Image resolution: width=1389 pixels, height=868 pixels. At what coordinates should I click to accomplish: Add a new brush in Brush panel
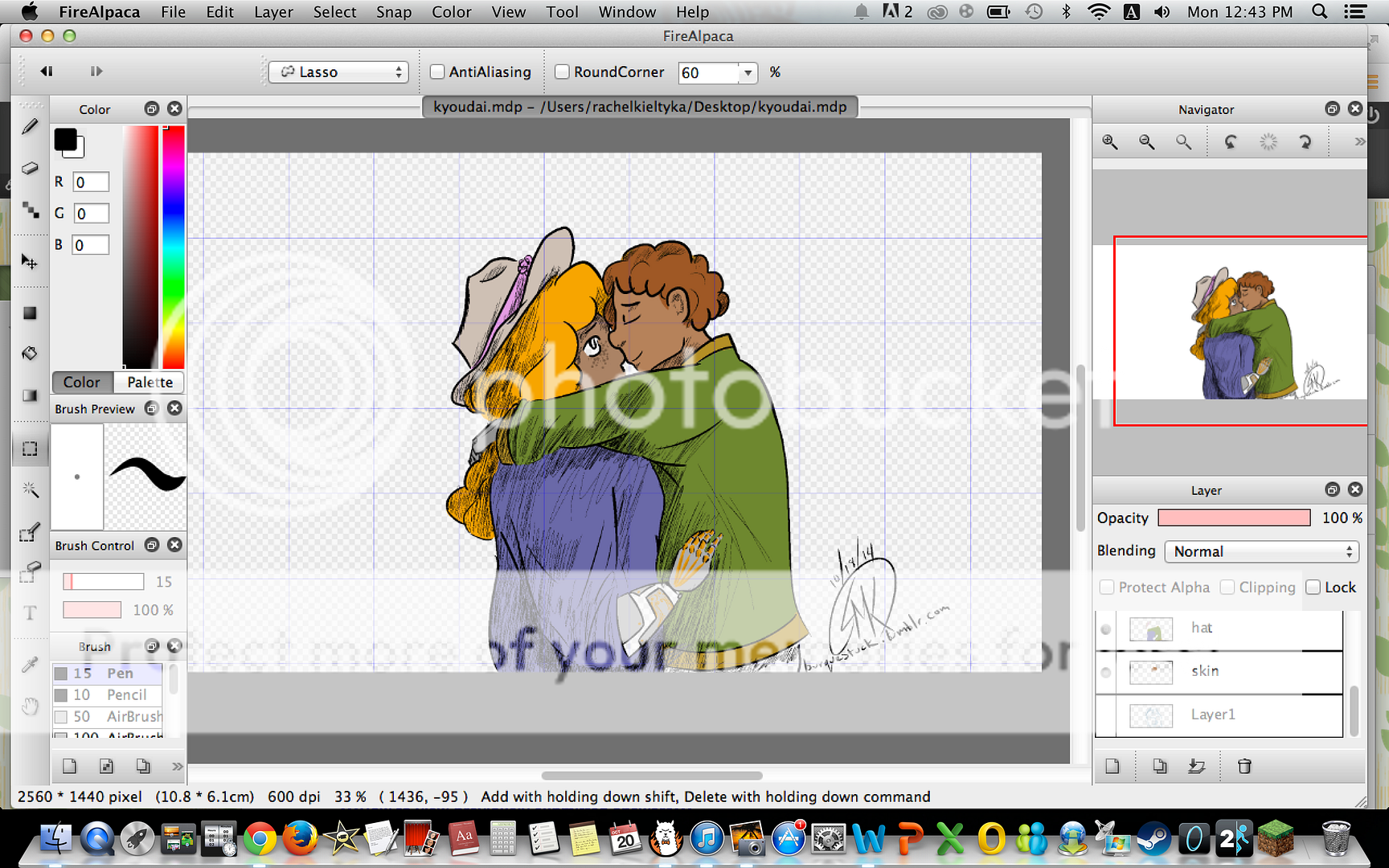pyautogui.click(x=69, y=766)
